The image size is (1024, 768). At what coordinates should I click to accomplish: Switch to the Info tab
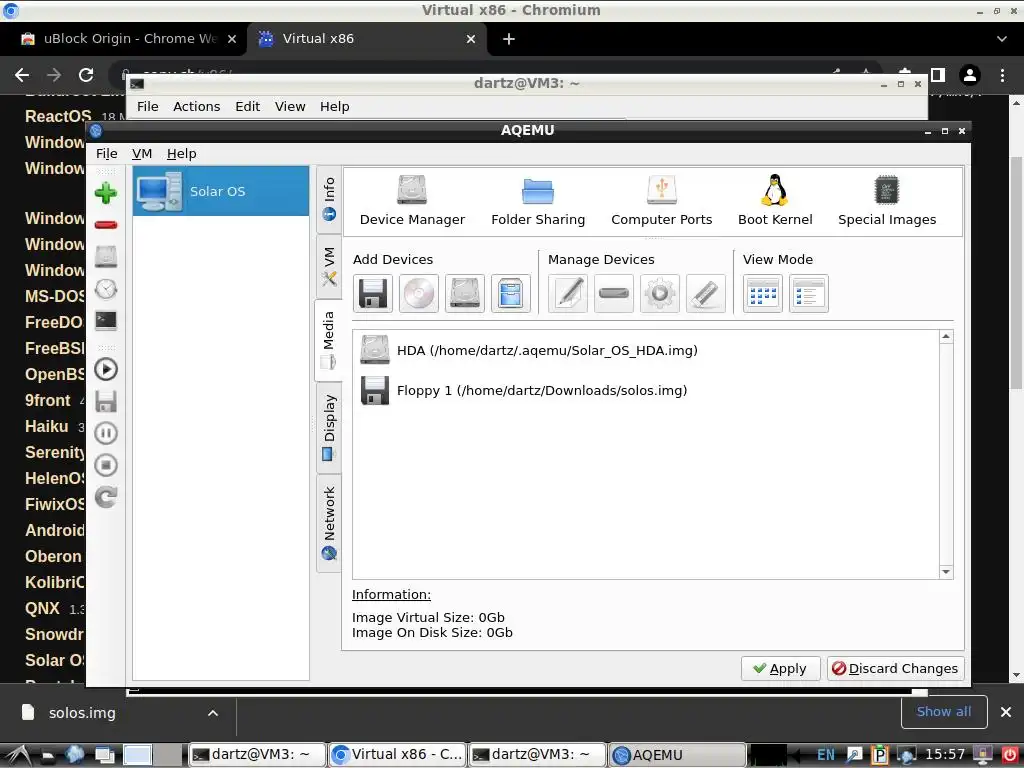click(328, 199)
